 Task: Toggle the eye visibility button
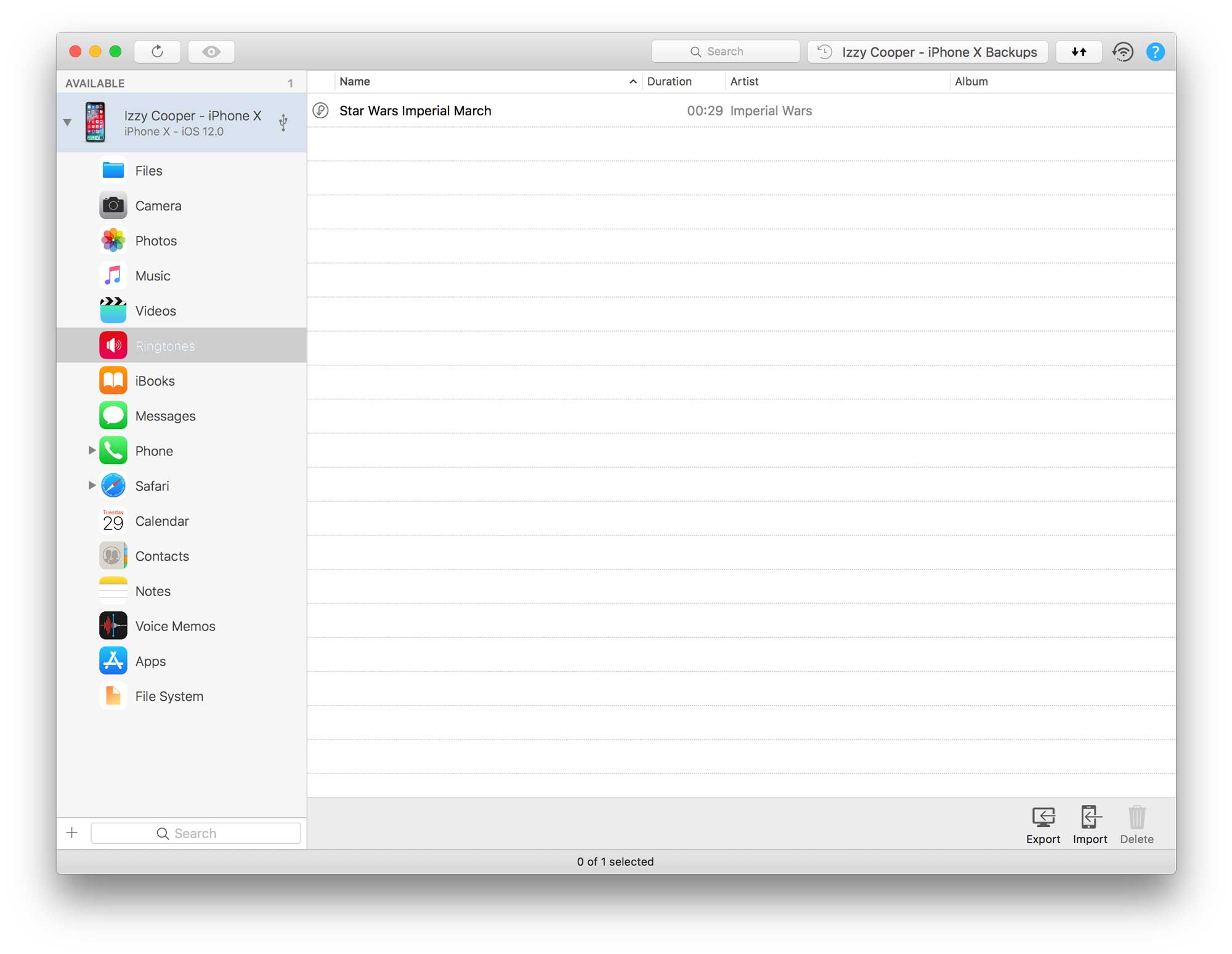click(x=211, y=52)
